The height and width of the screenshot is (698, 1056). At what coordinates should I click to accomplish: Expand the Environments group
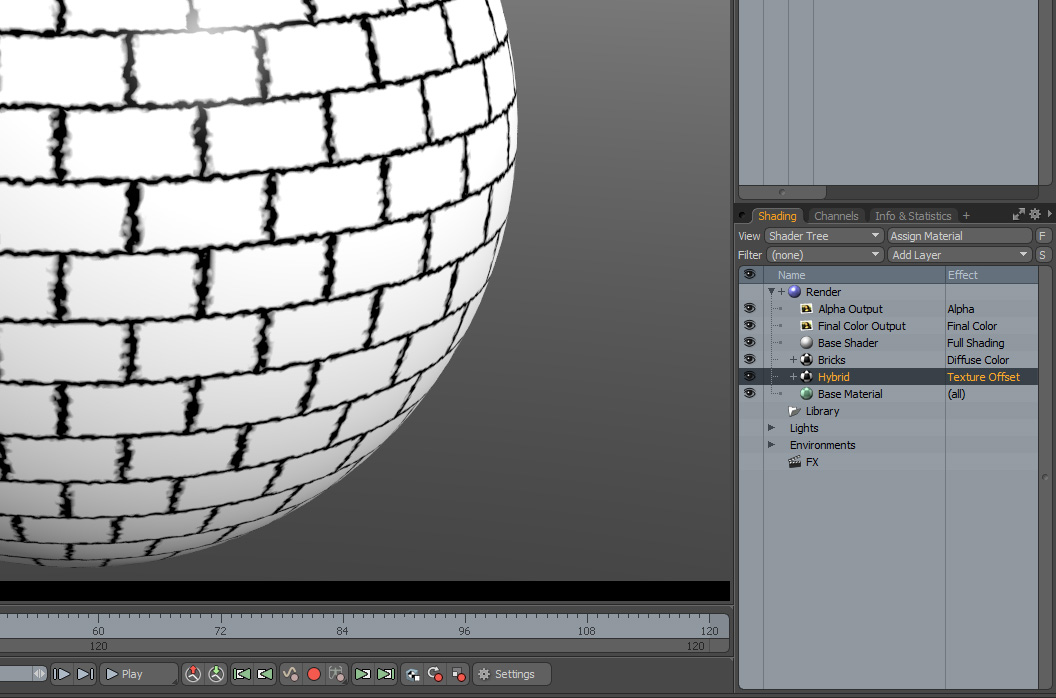(772, 445)
